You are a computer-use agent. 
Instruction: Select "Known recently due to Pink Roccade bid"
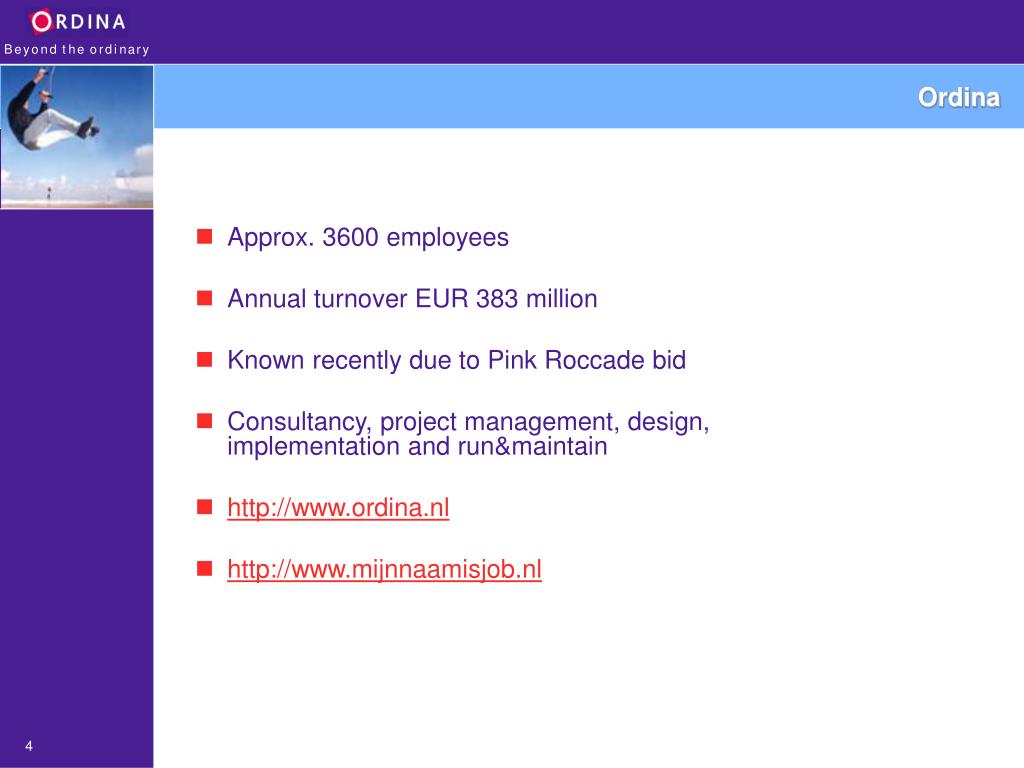tap(456, 360)
